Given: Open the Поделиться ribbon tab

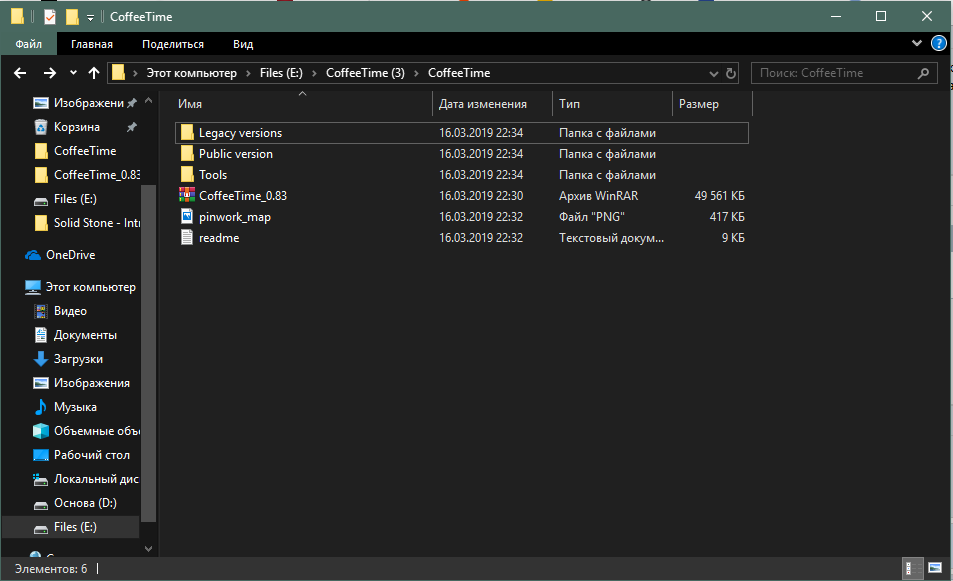Looking at the screenshot, I should click(x=173, y=44).
